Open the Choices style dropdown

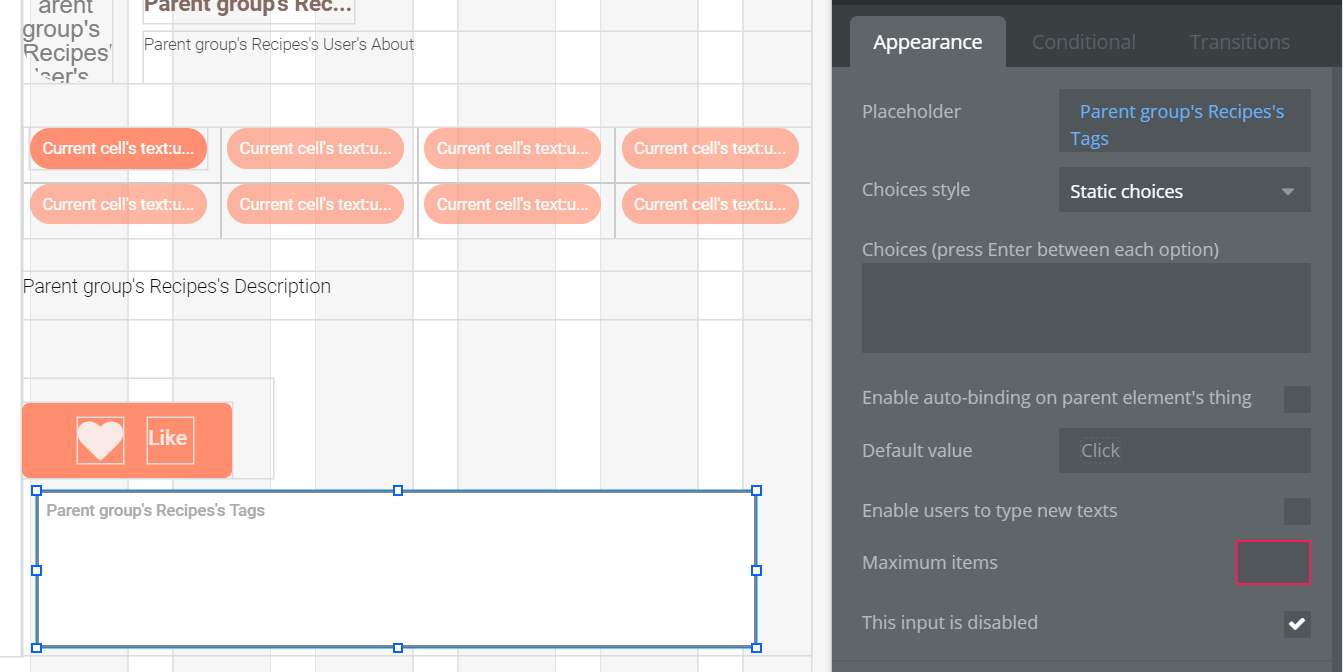(1184, 191)
